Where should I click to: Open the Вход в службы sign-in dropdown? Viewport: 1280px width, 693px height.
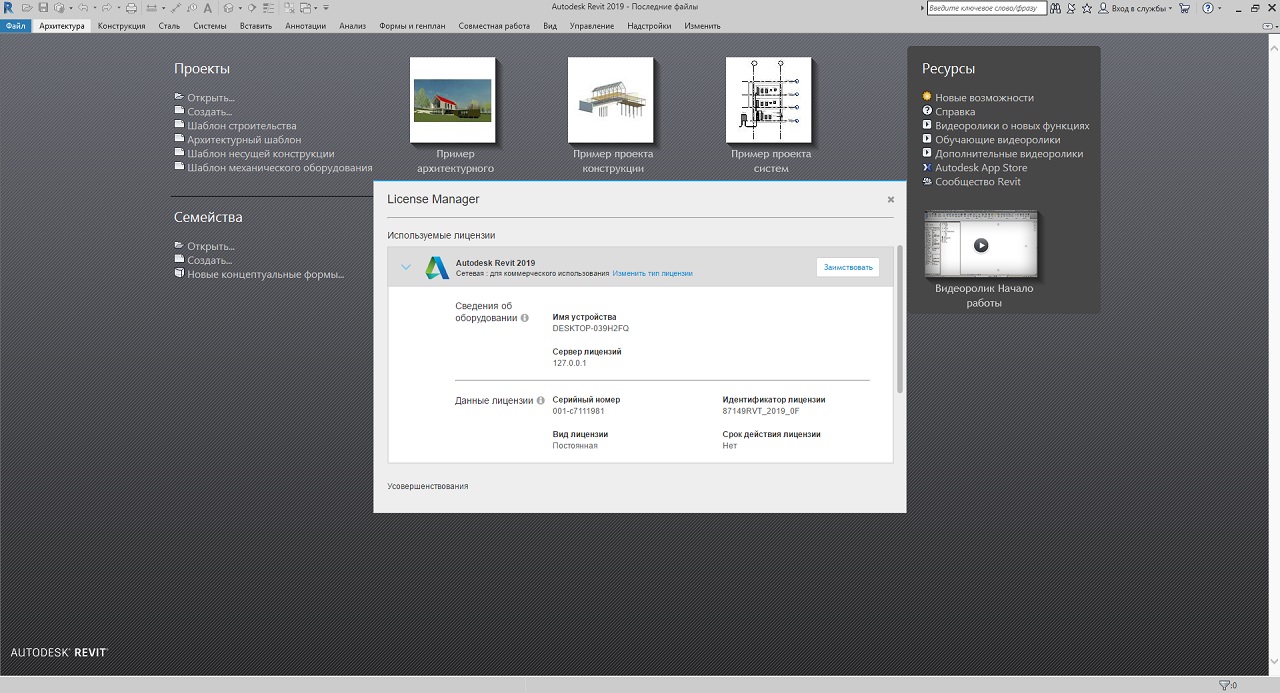click(x=1137, y=8)
